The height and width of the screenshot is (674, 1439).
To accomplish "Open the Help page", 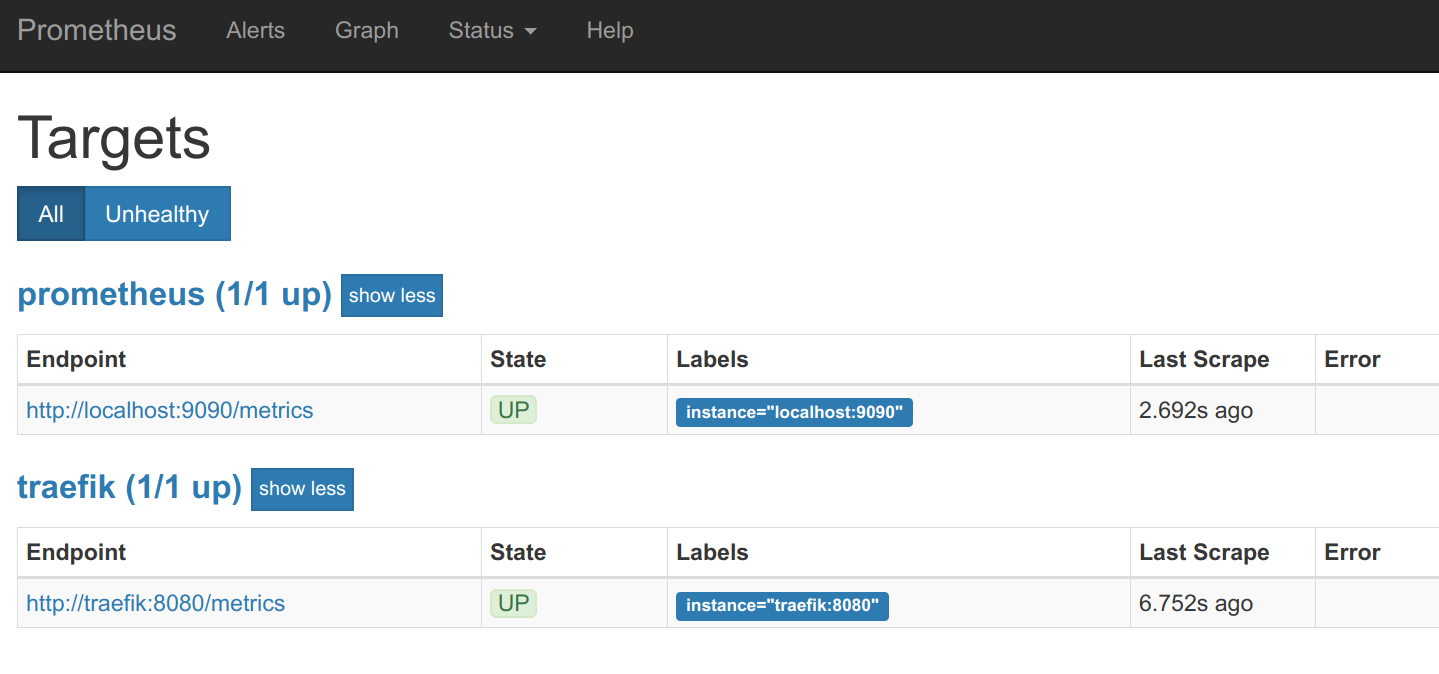I will 609,31.
